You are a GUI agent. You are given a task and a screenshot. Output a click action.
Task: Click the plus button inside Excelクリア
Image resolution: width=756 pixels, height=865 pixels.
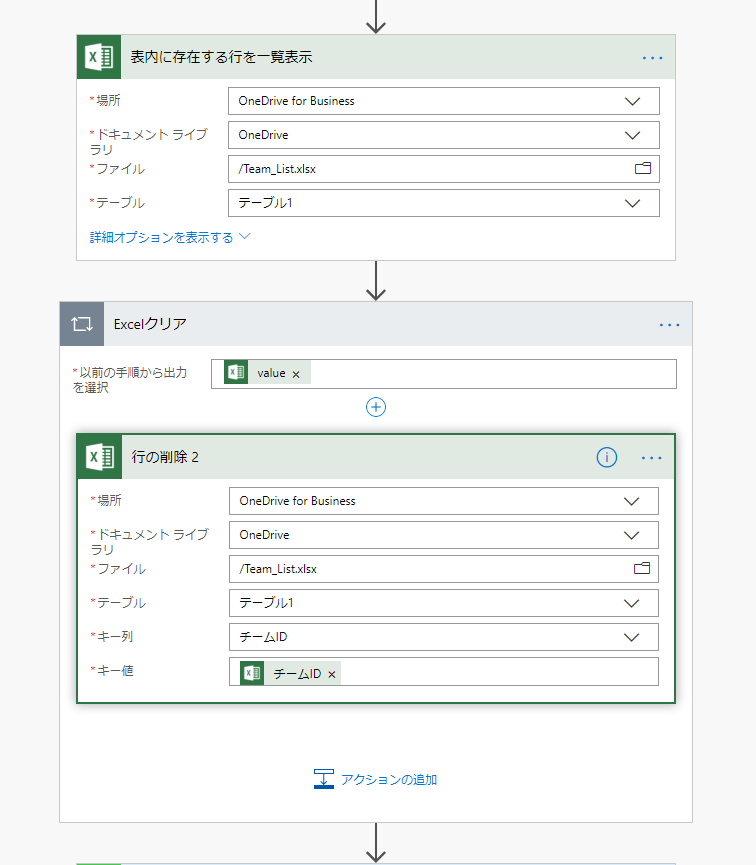click(376, 407)
